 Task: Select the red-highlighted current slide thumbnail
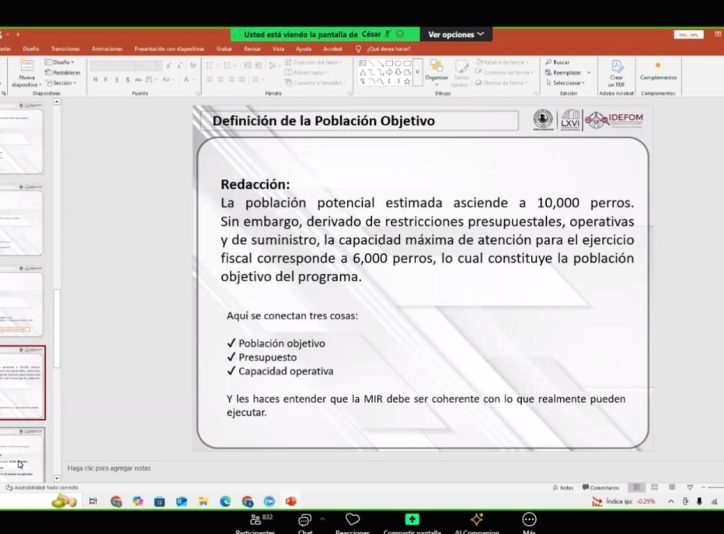(x=22, y=383)
